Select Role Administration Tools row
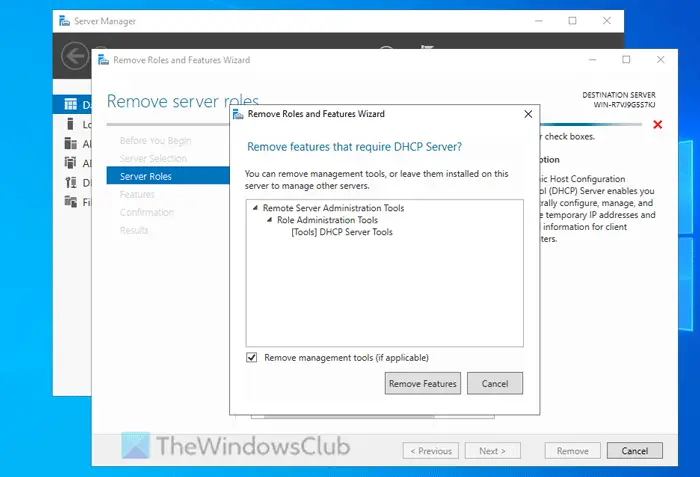Viewport: 700px width, 477px height. click(327, 220)
